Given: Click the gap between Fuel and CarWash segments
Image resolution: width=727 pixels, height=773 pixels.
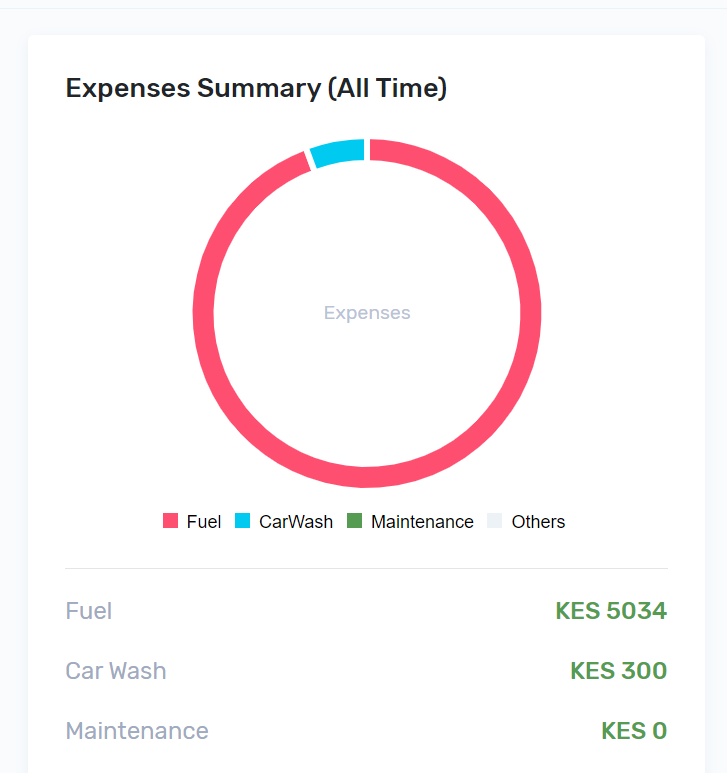Looking at the screenshot, I should pos(366,150).
